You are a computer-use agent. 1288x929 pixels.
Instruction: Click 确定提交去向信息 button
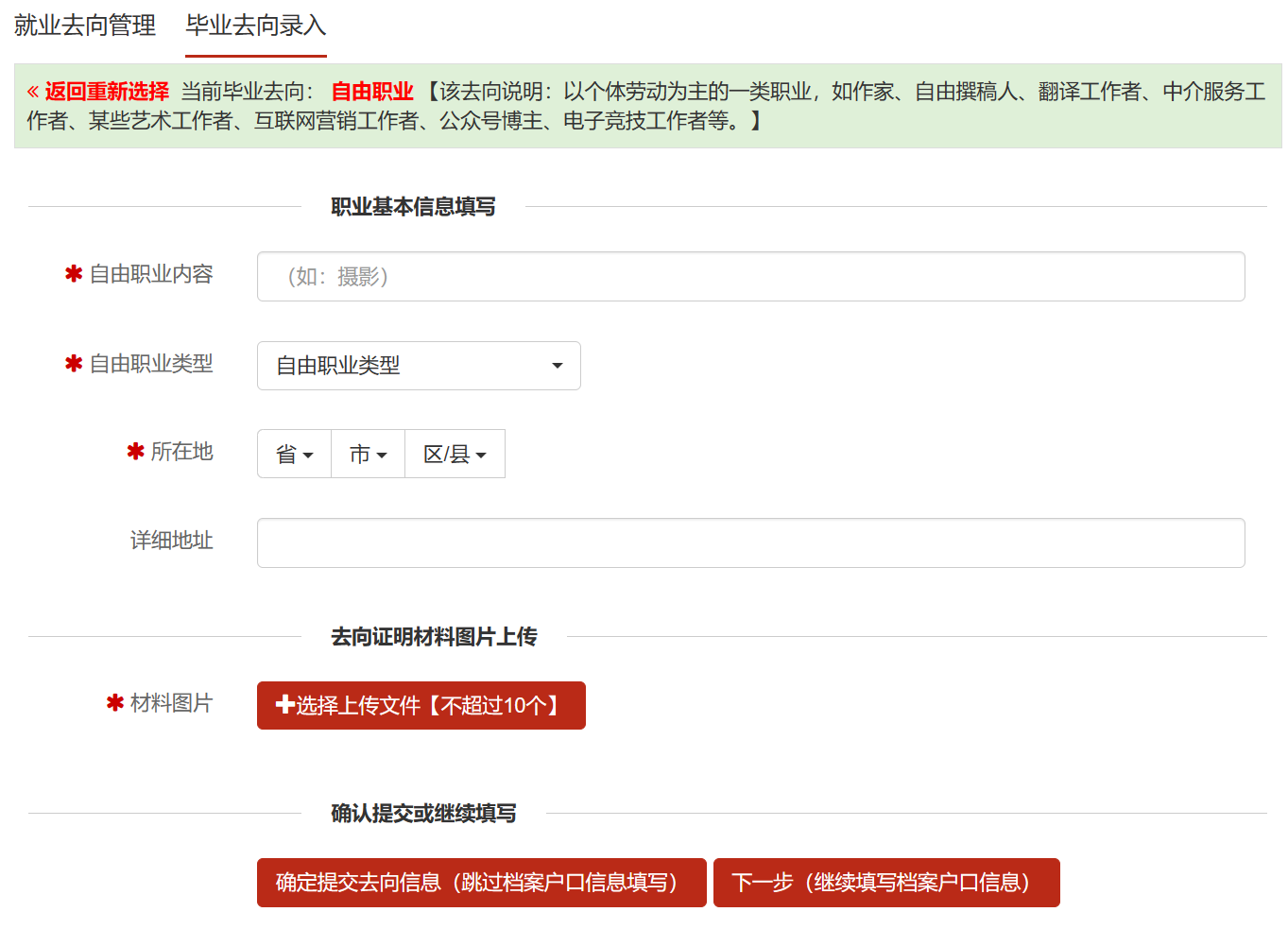pyautogui.click(x=482, y=883)
